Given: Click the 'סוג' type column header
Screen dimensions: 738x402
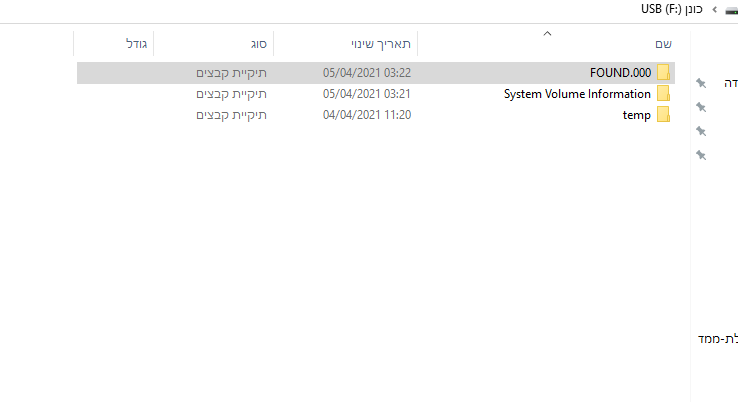Looking at the screenshot, I should click(x=258, y=44).
